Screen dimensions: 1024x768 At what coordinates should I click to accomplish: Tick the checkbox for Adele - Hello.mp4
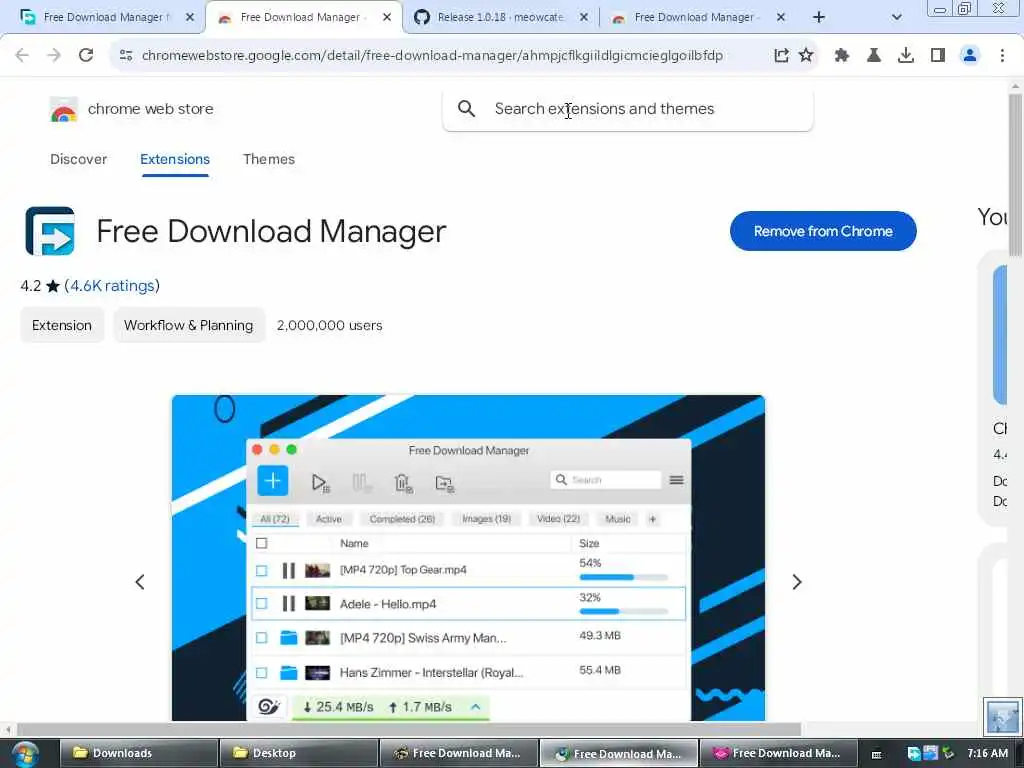pyautogui.click(x=262, y=604)
